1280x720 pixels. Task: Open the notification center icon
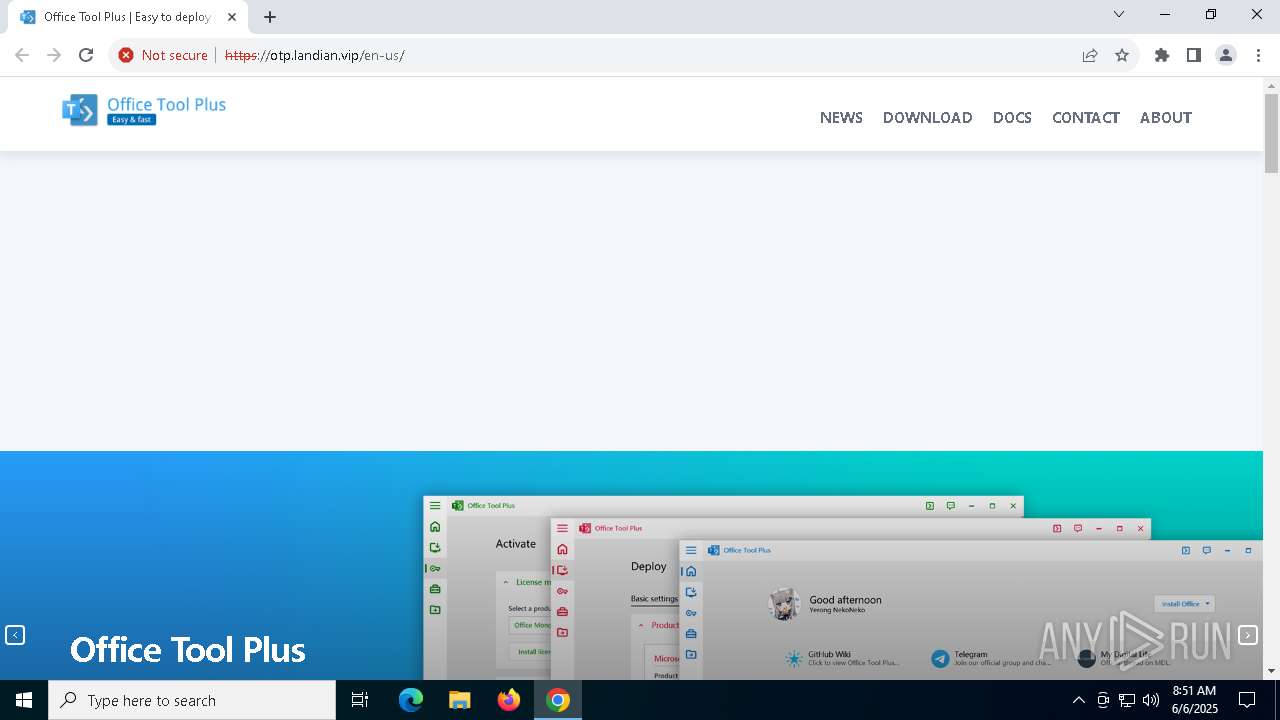coord(1248,700)
